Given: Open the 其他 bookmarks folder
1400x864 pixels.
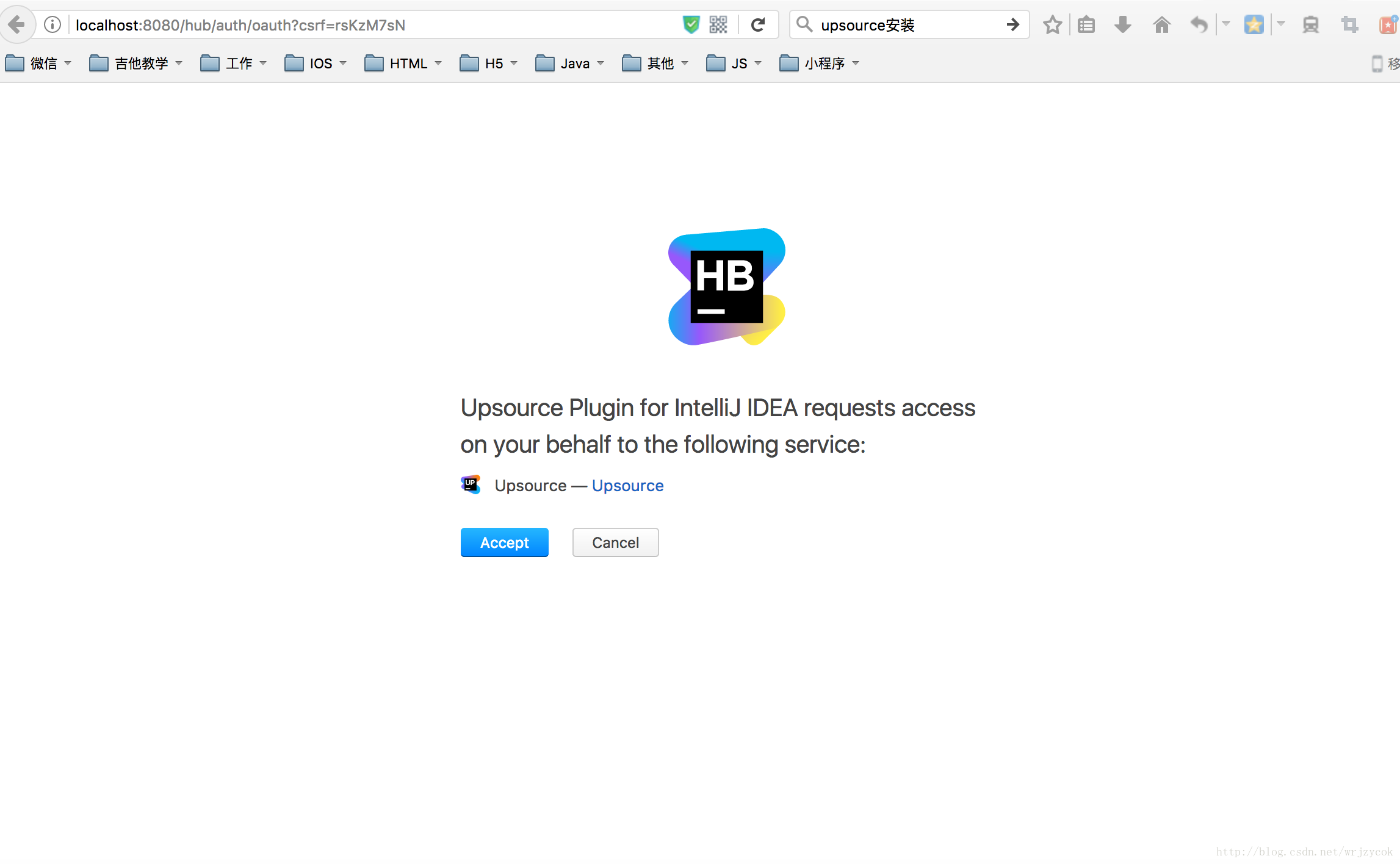Looking at the screenshot, I should [x=655, y=63].
